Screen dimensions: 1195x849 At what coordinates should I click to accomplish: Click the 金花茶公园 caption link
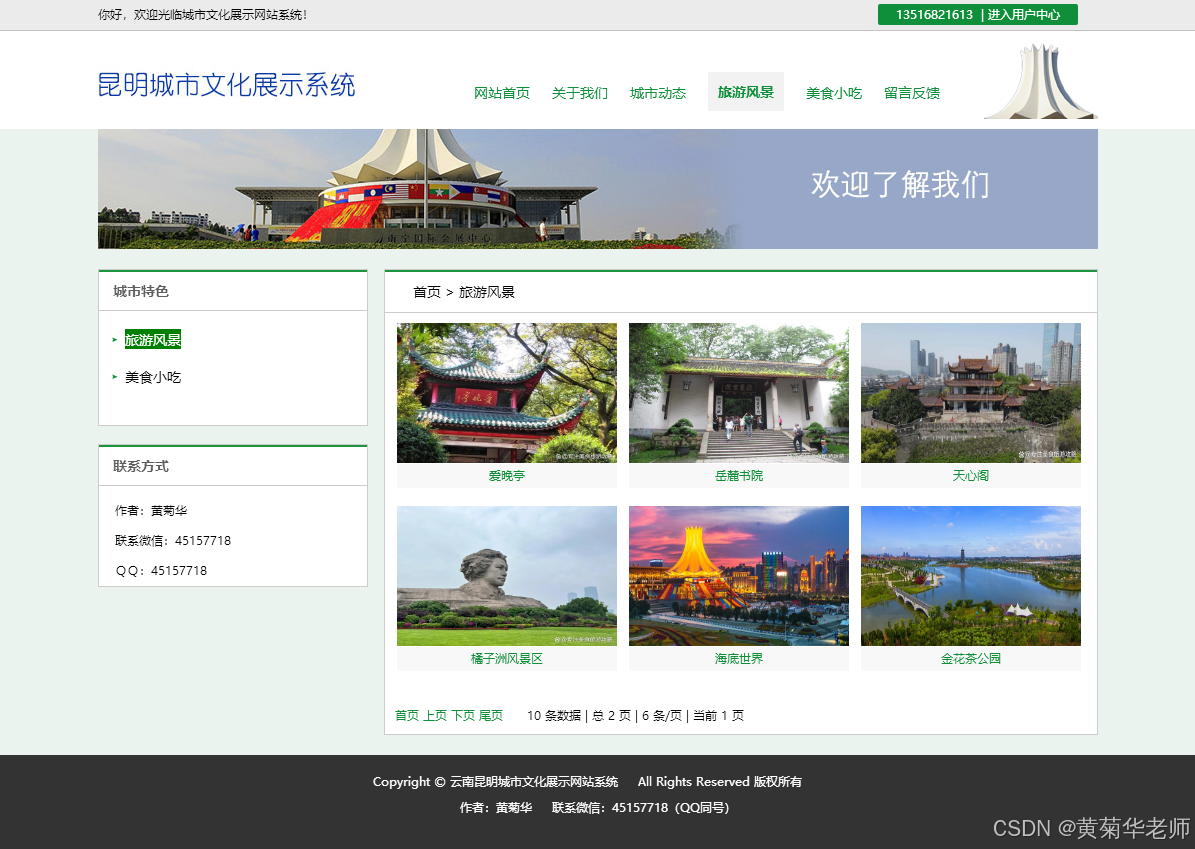[971, 658]
